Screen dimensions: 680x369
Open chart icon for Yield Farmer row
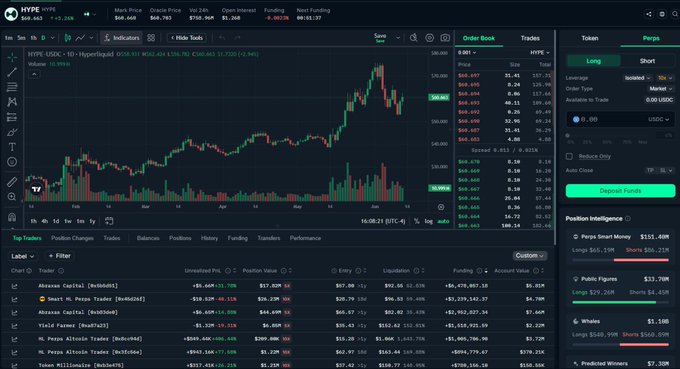point(14,326)
